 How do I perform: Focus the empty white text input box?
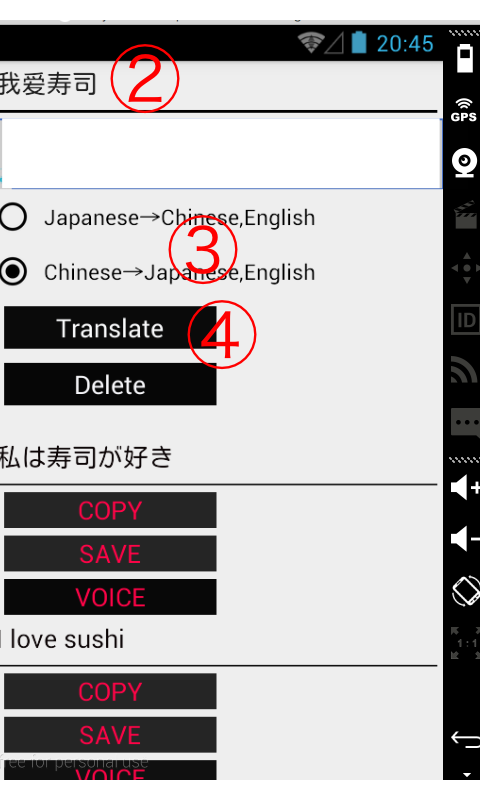221,154
